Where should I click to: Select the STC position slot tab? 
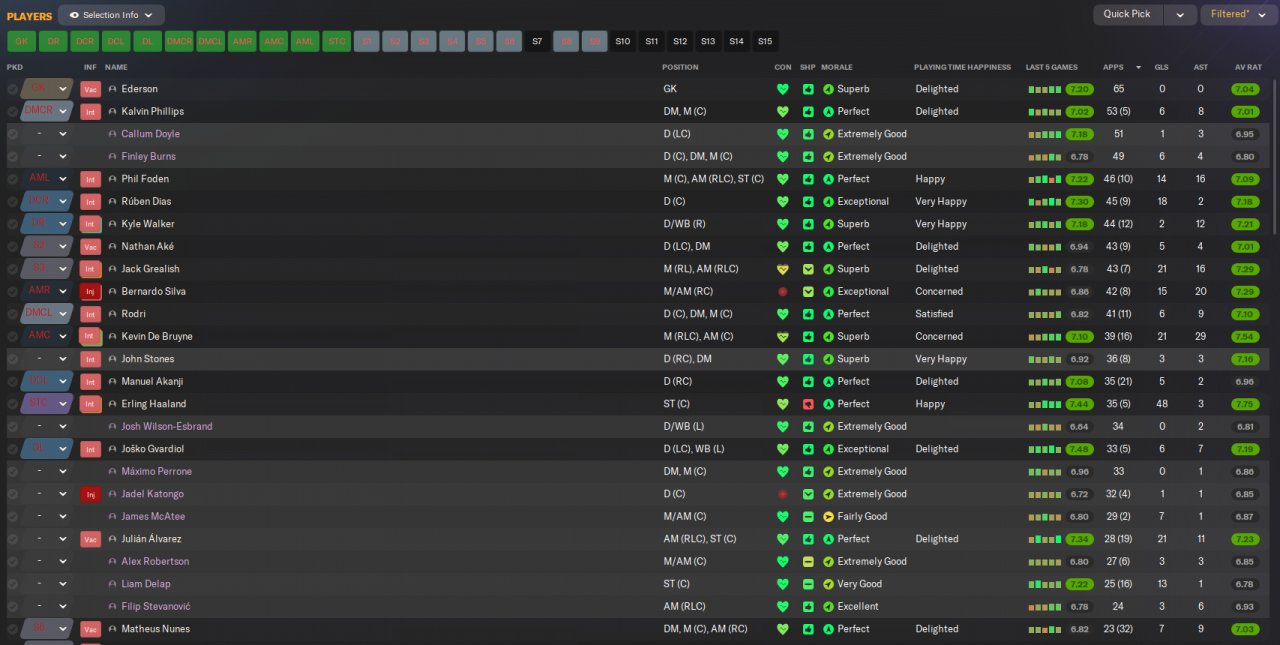coord(336,42)
